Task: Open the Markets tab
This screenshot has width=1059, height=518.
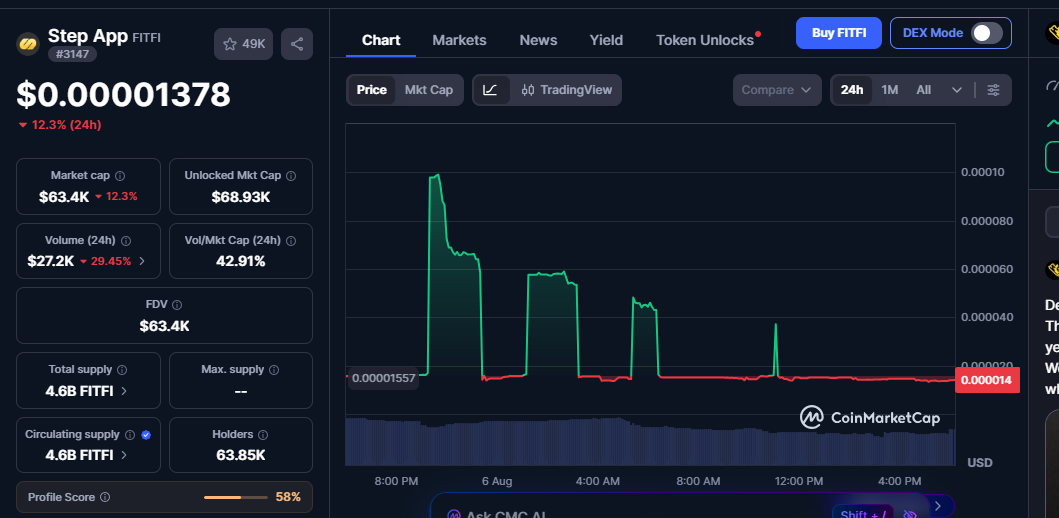Action: [x=459, y=41]
